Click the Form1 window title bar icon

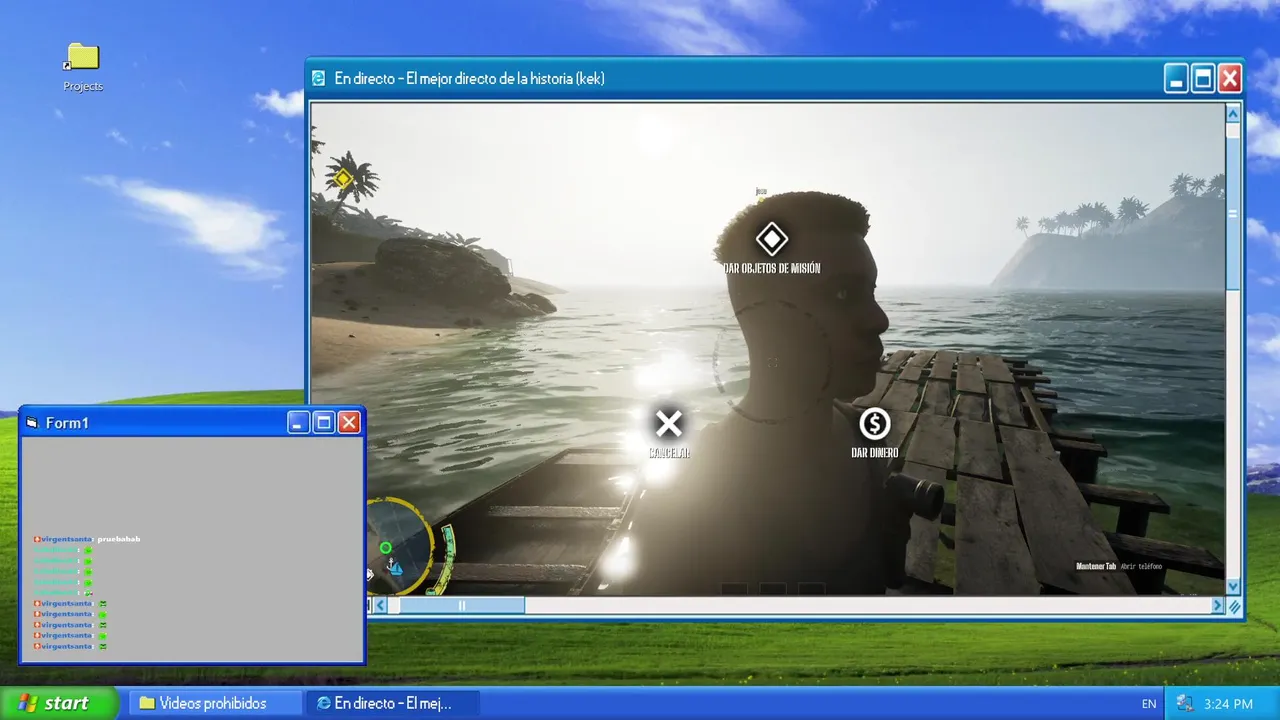(32, 423)
